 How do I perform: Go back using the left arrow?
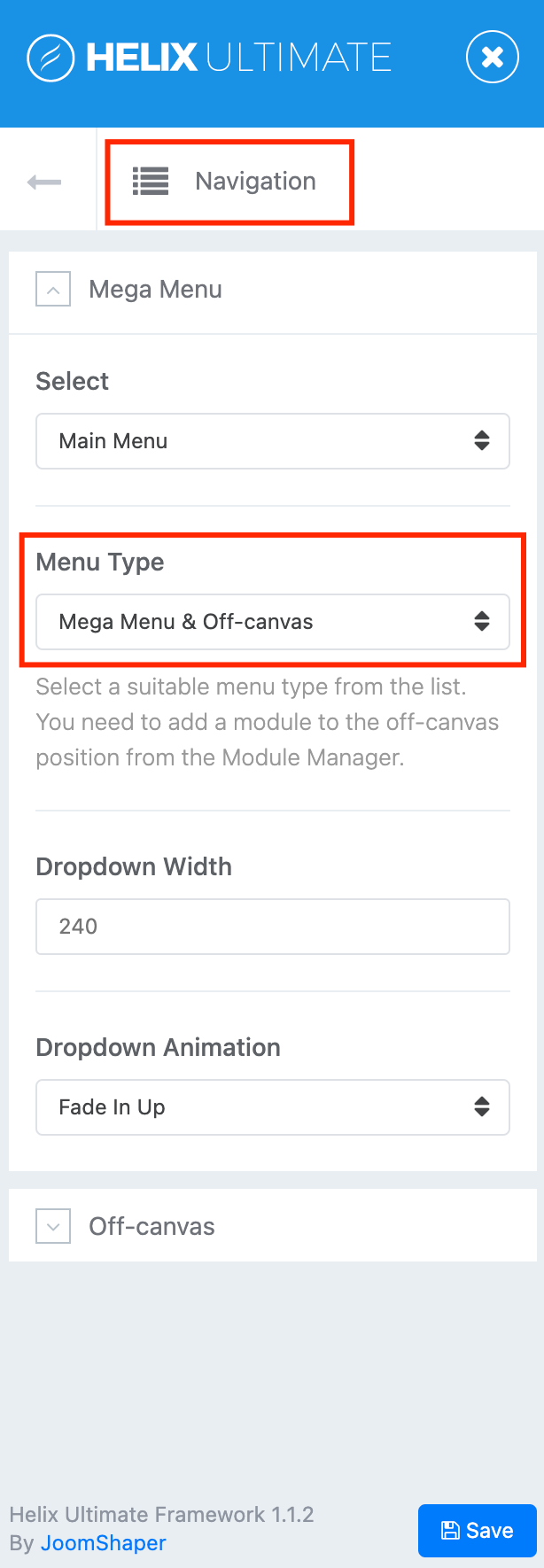(44, 182)
